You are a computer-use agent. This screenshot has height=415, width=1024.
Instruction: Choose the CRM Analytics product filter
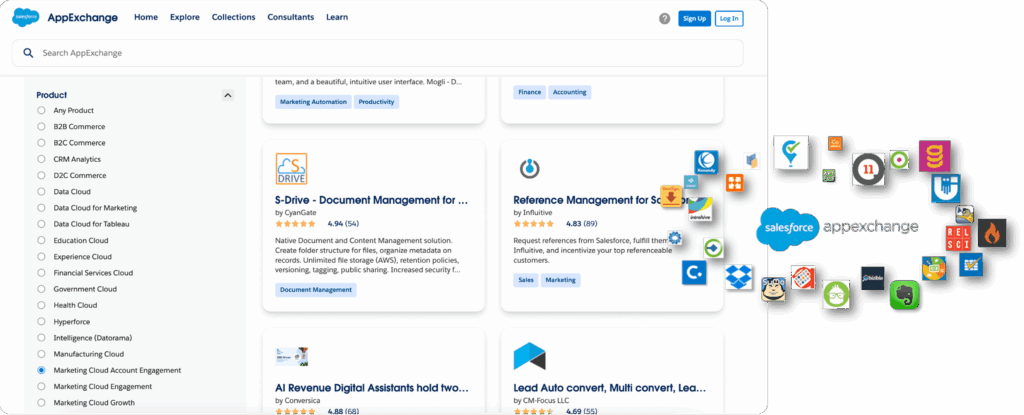41,159
